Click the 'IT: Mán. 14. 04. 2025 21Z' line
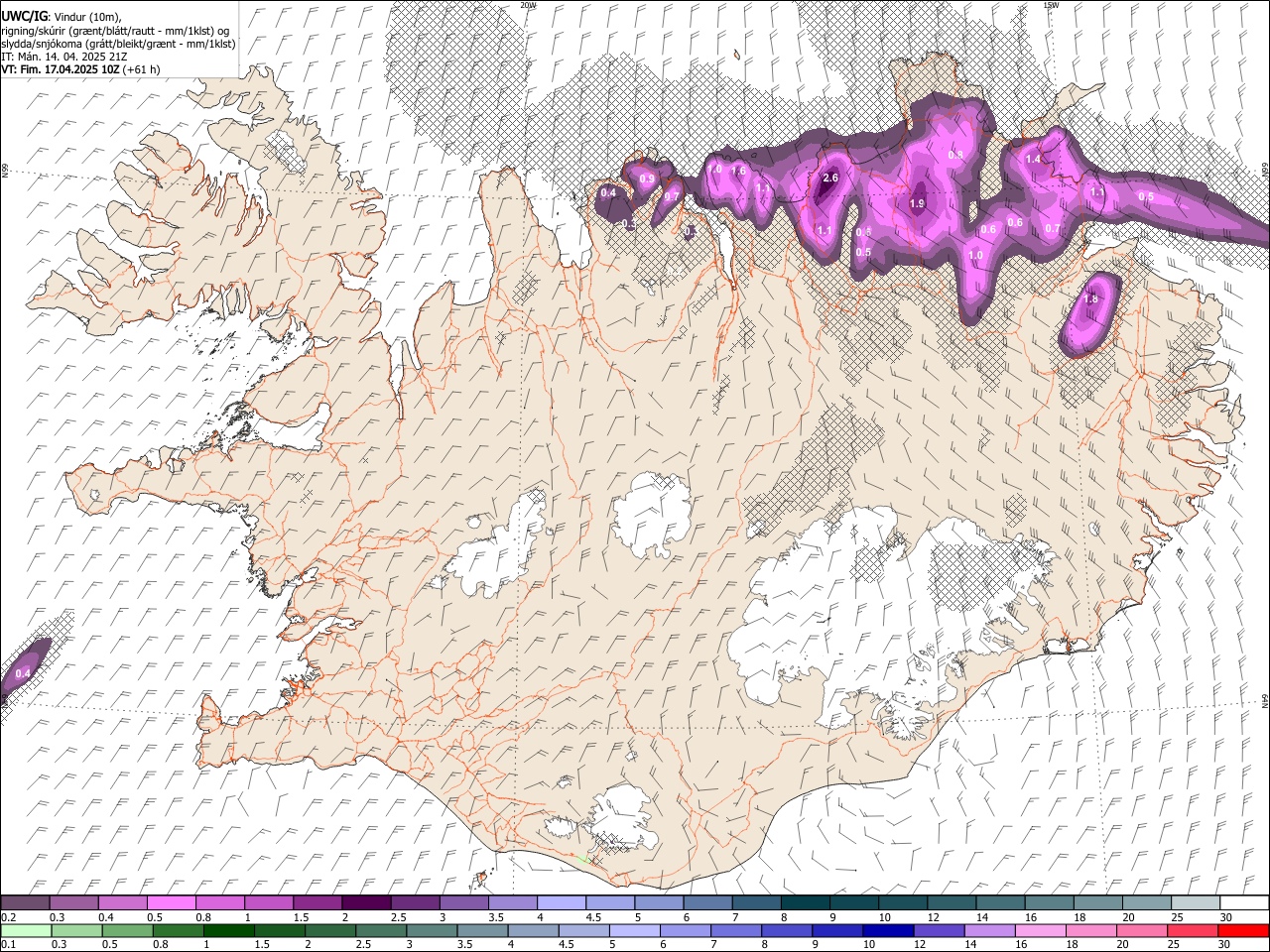The height and width of the screenshot is (952, 1270). pos(63,57)
